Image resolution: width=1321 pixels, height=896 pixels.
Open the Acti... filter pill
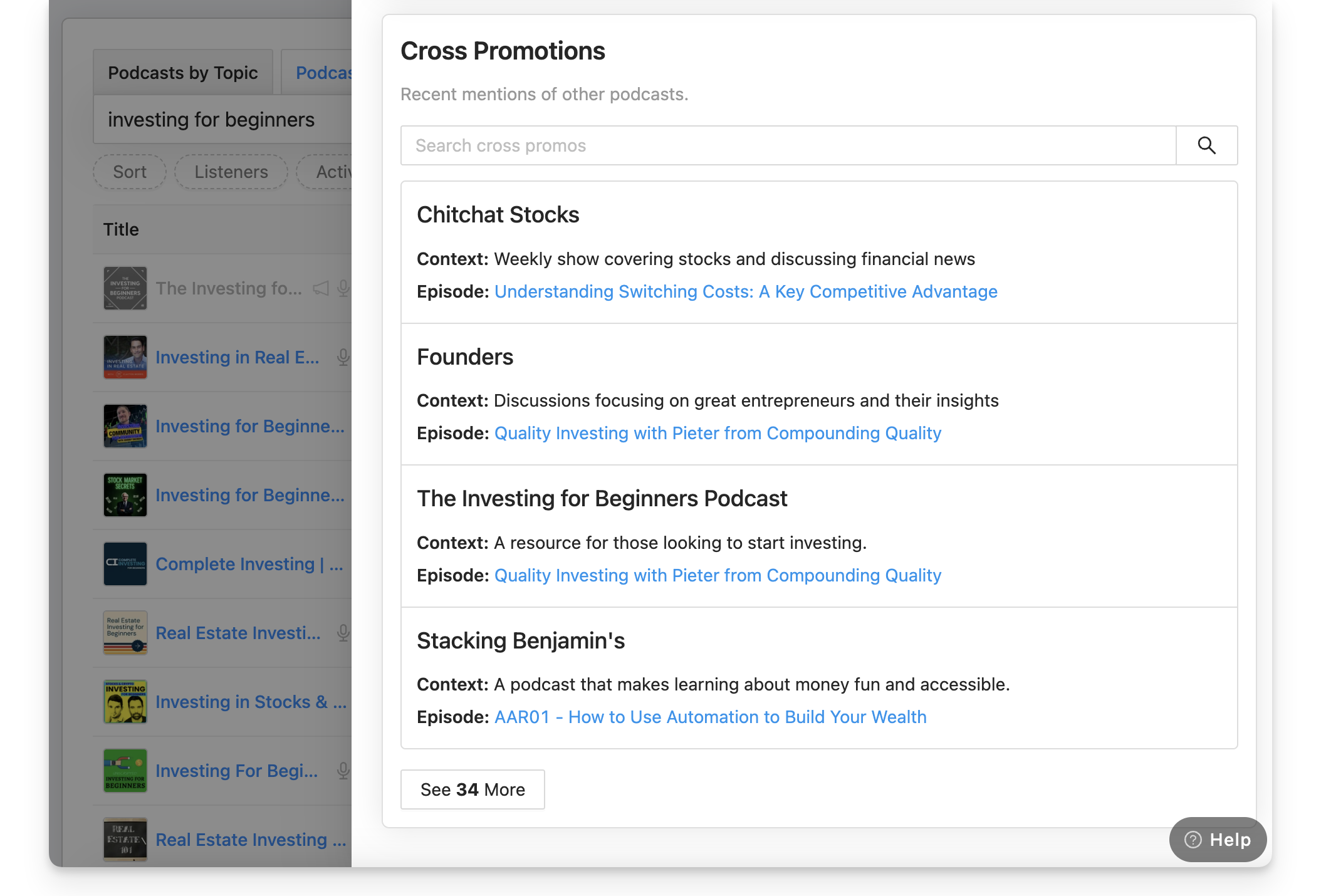[x=324, y=172]
